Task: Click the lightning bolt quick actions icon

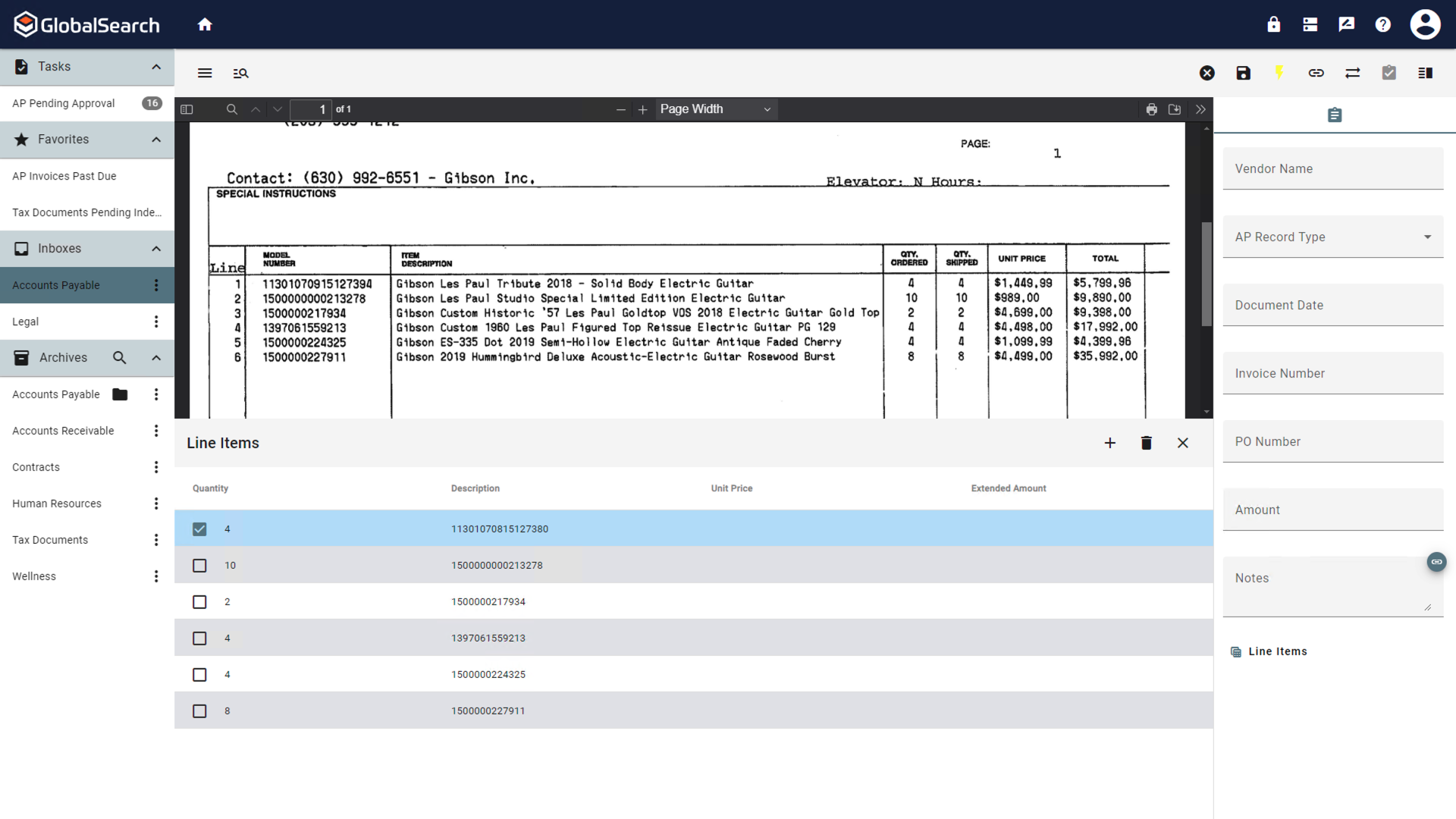Action: [x=1279, y=73]
